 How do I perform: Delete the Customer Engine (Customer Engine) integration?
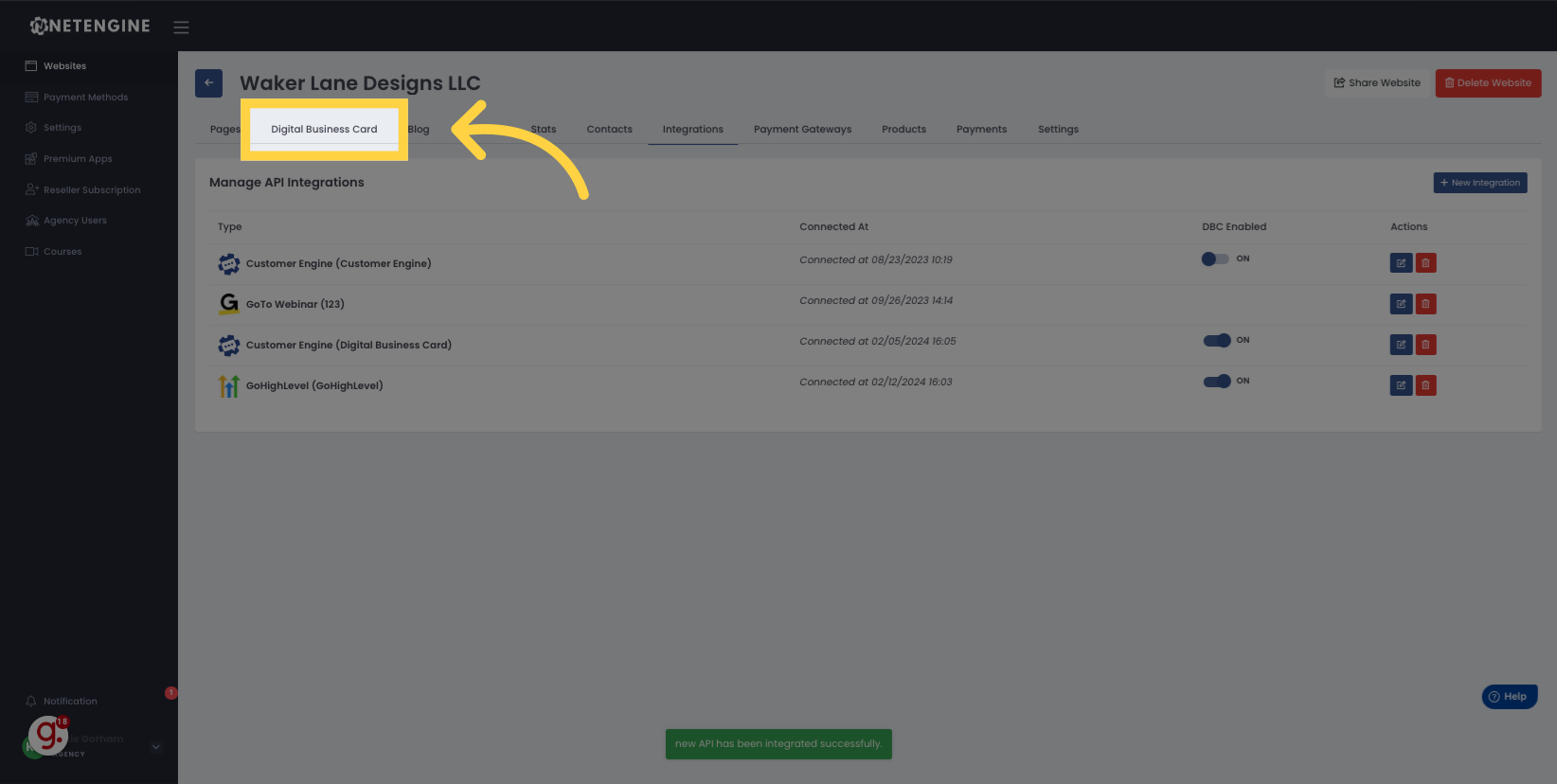point(1425,263)
